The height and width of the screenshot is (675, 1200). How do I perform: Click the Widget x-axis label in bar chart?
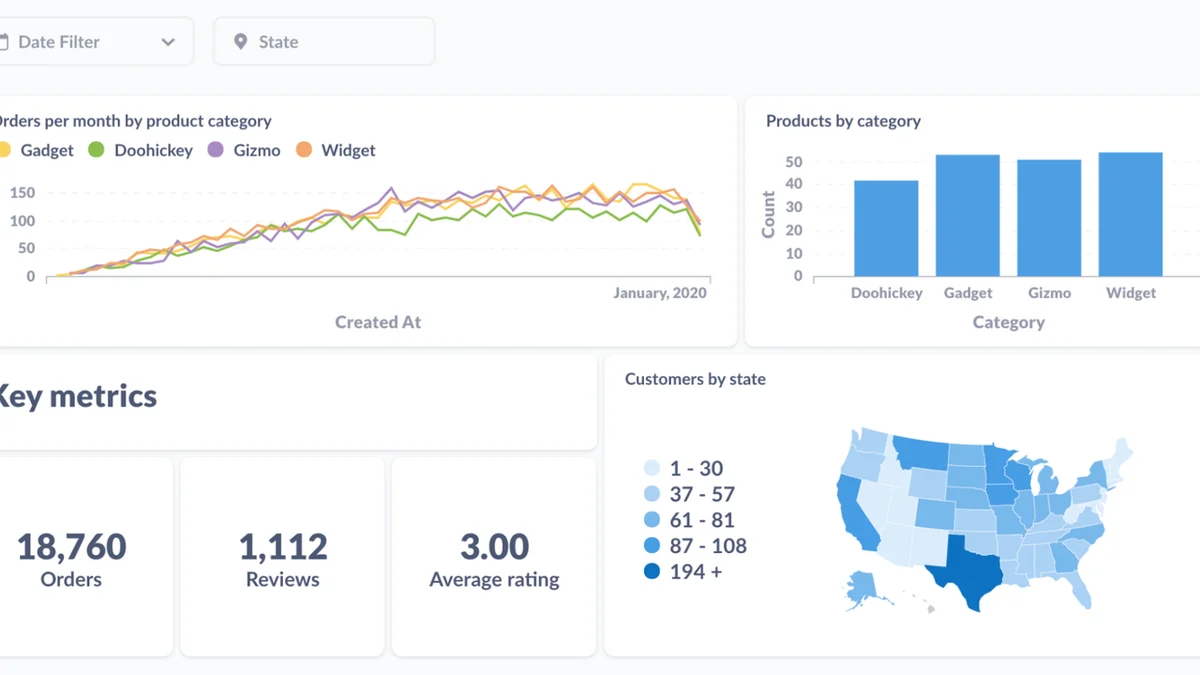(1131, 293)
